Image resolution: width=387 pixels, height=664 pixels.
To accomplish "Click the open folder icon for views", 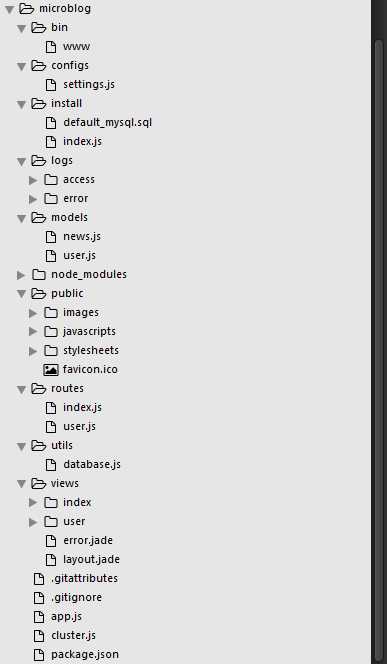I will pos(39,483).
